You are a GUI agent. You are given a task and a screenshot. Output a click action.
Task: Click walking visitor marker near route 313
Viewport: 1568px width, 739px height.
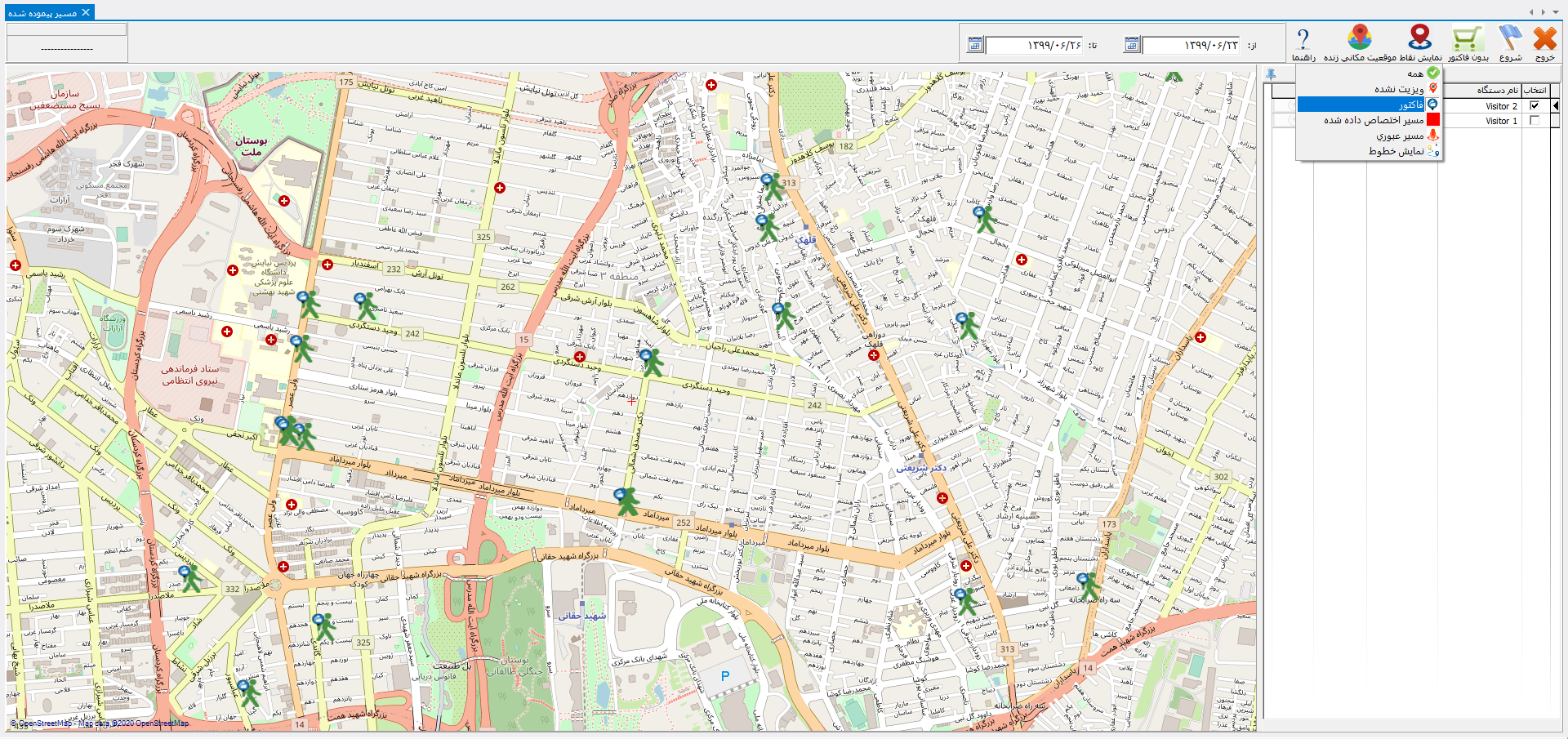pos(773,187)
